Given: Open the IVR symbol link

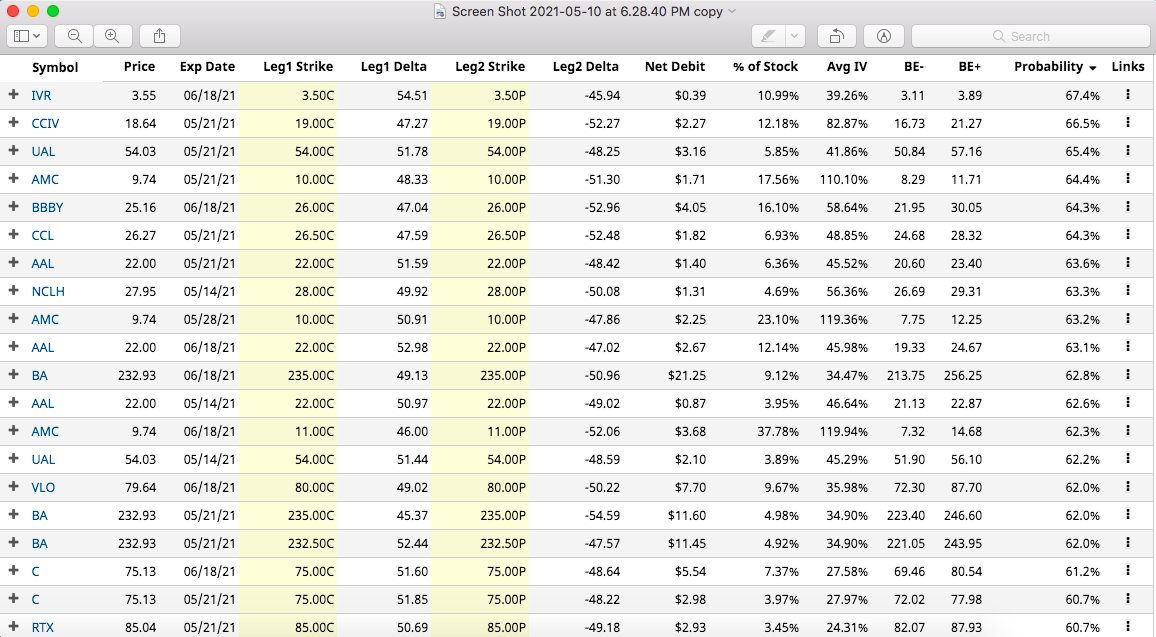Looking at the screenshot, I should point(41,95).
